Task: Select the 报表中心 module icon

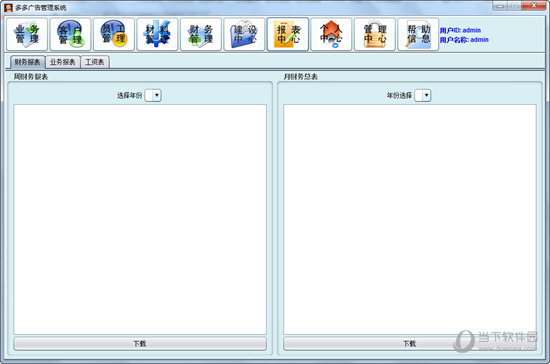Action: 288,34
